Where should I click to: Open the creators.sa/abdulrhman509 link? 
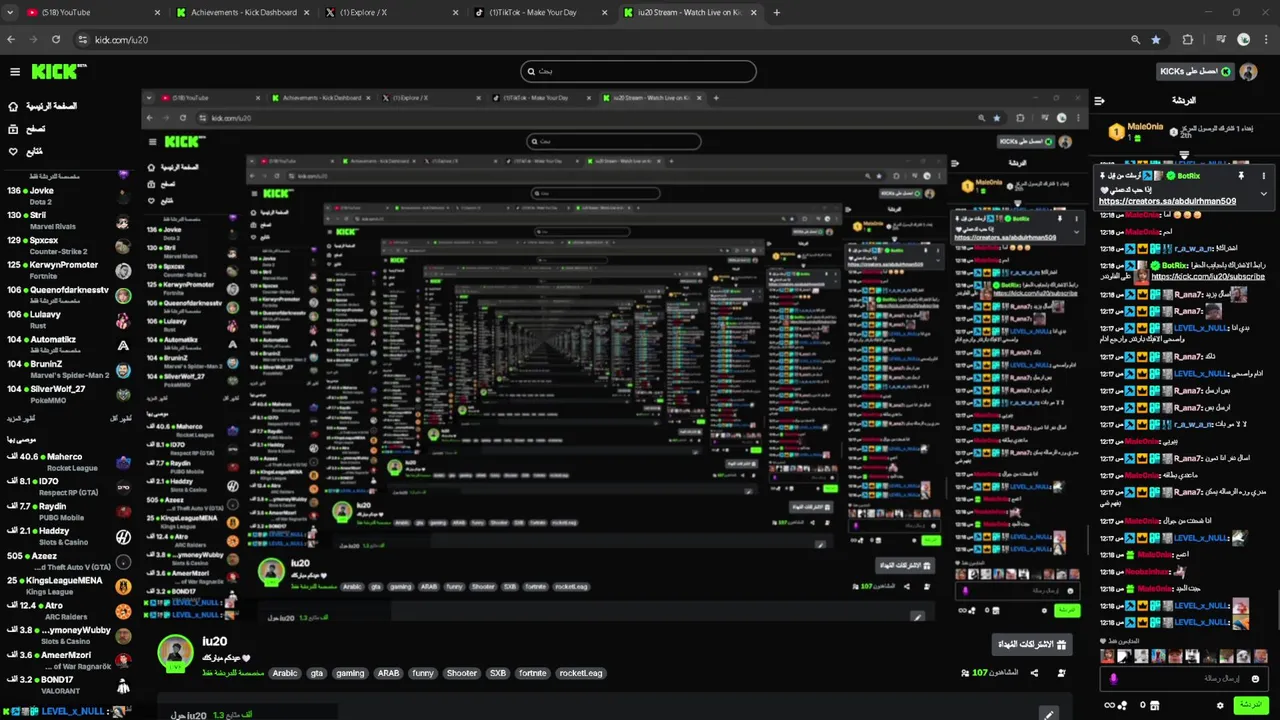1167,201
